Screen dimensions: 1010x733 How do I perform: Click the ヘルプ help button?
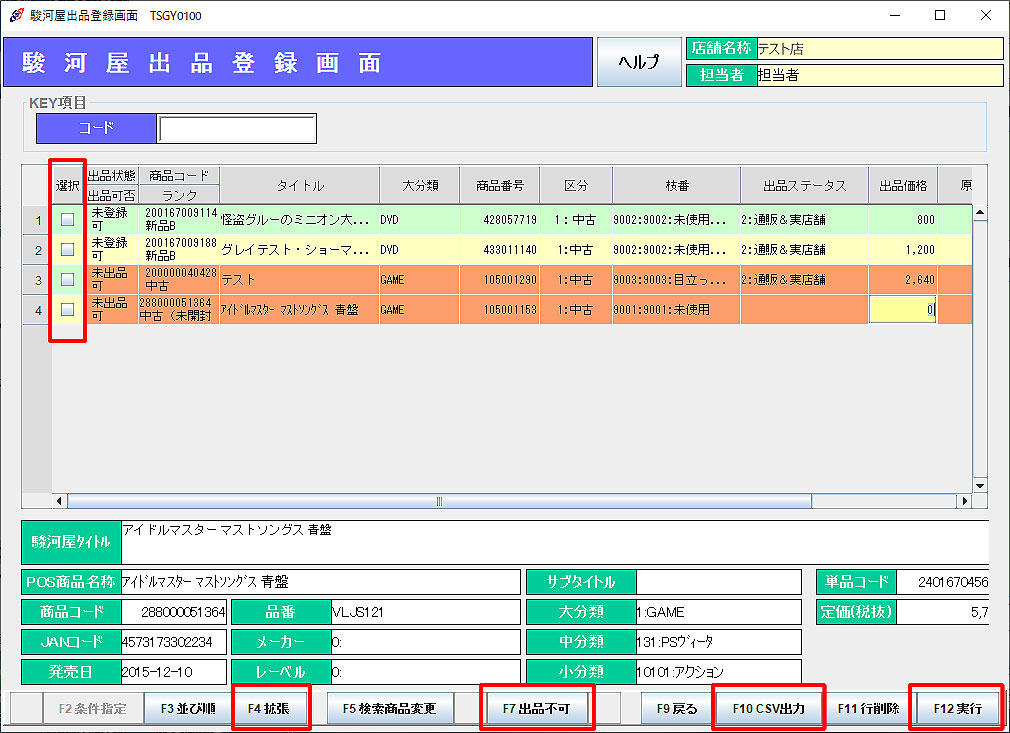[638, 62]
